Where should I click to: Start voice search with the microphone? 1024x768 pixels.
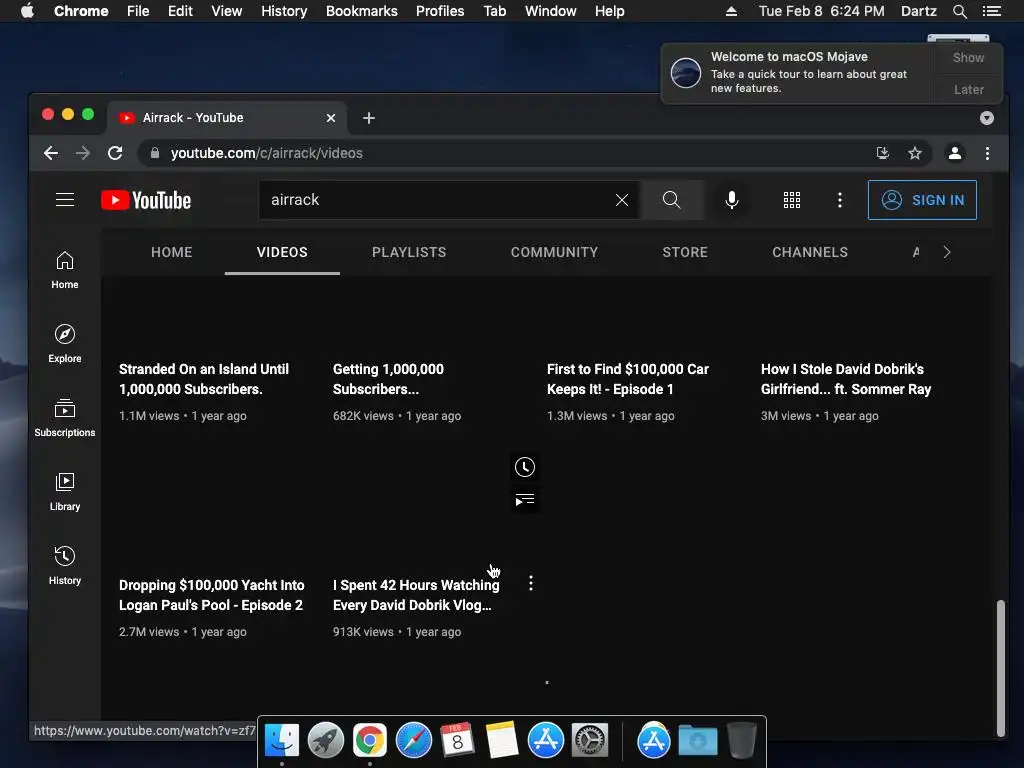(732, 200)
